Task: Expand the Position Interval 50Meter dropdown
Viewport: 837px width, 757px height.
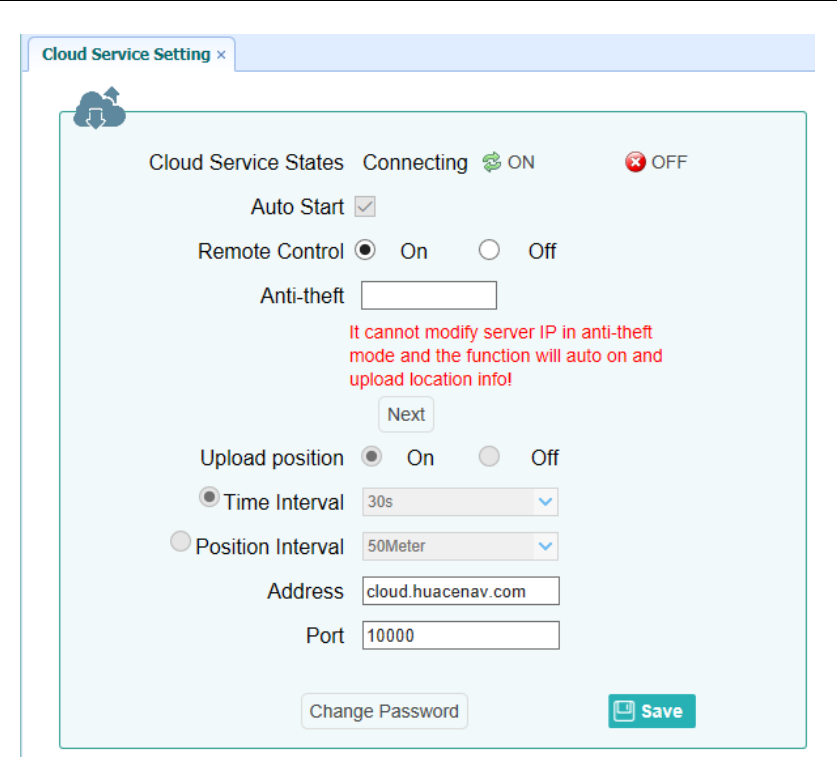Action: click(x=460, y=546)
